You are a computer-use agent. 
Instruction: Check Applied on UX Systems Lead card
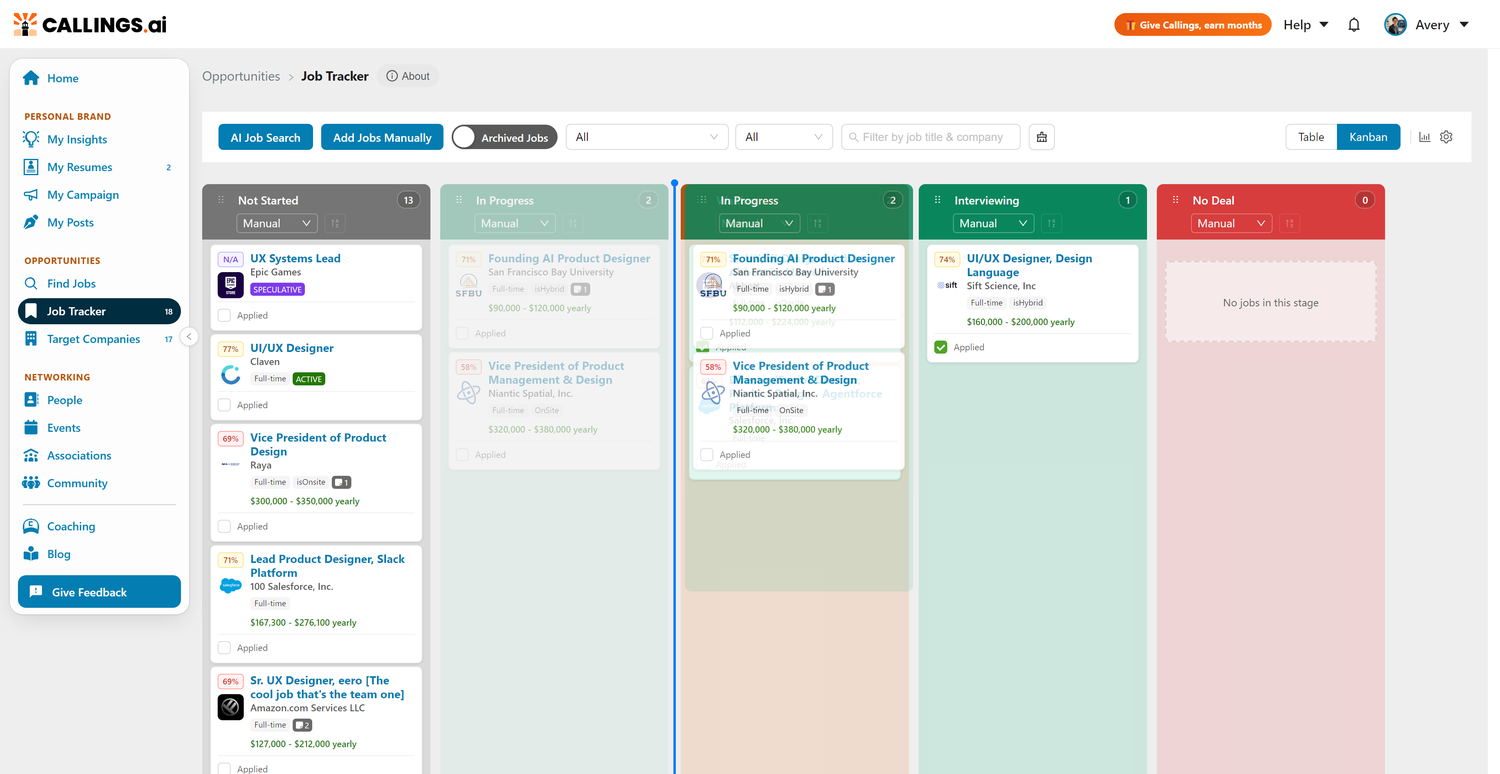coord(225,315)
